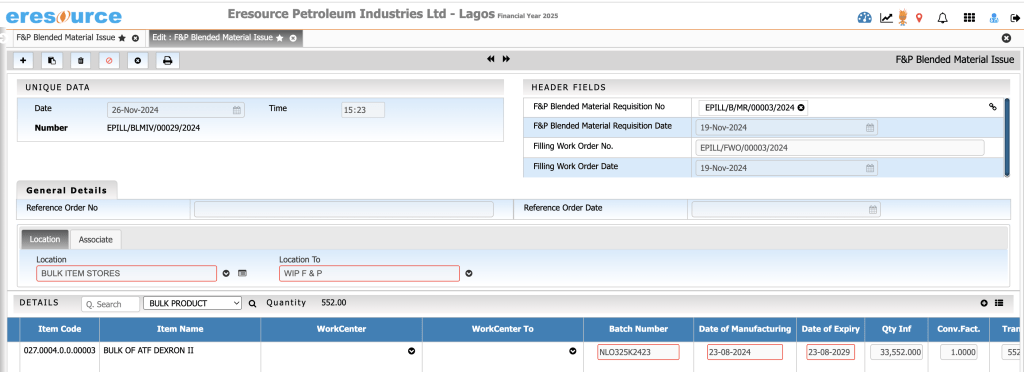Click the Filling Work Order No. field
The height and width of the screenshot is (372, 1024).
839,148
